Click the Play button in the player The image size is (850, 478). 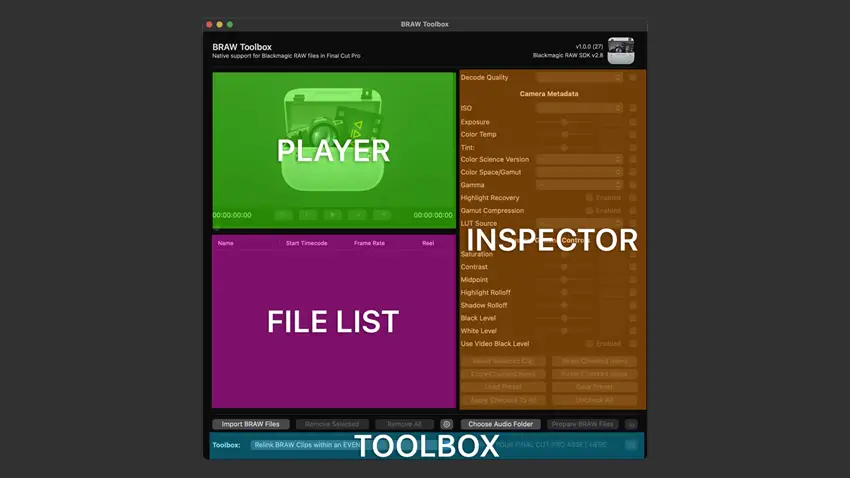[x=332, y=215]
